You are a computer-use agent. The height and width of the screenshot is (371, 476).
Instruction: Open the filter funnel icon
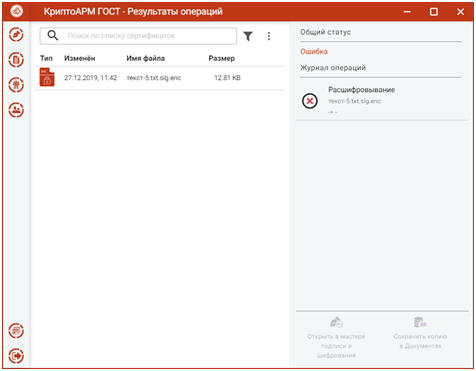248,36
